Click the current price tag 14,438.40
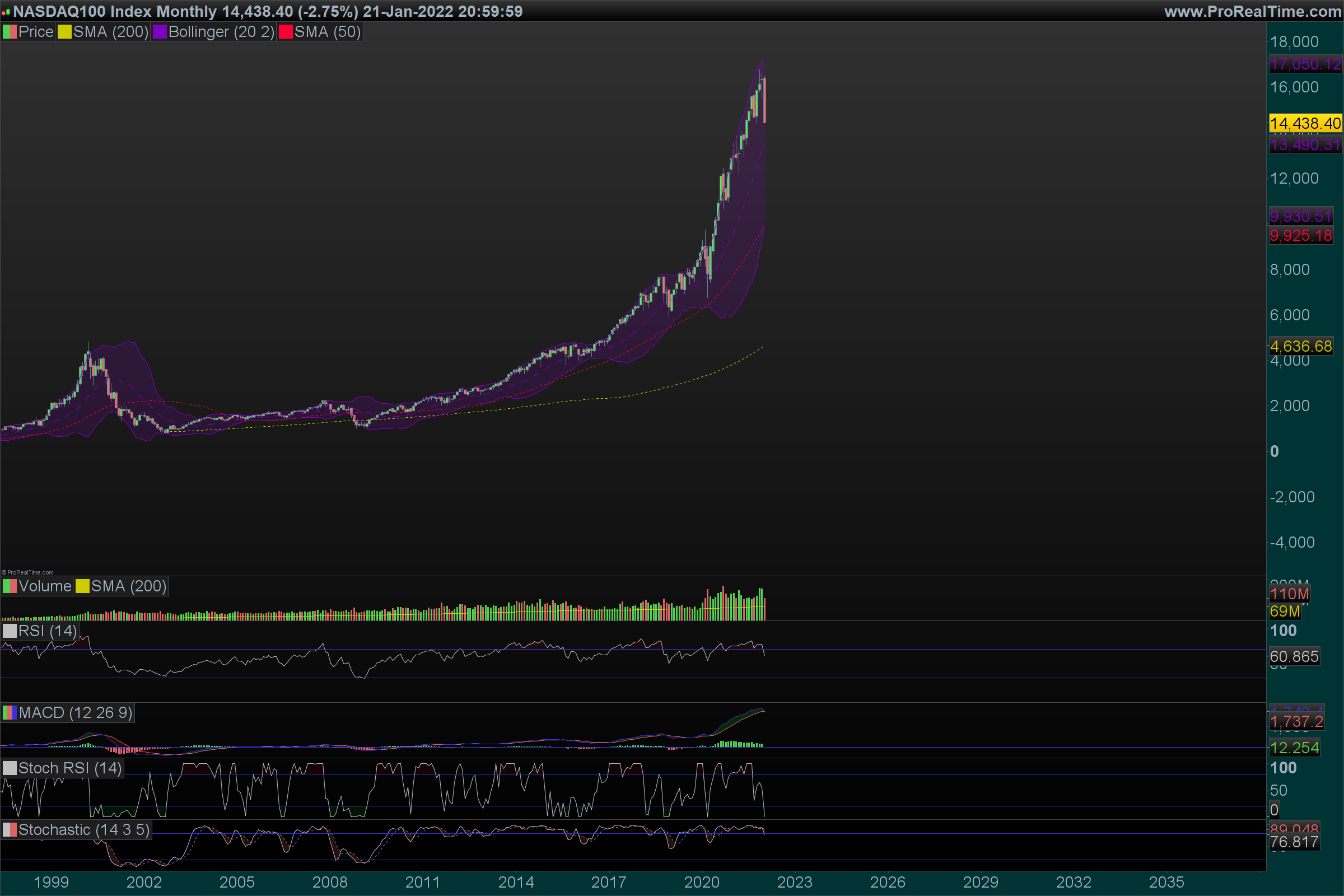 [1305, 123]
